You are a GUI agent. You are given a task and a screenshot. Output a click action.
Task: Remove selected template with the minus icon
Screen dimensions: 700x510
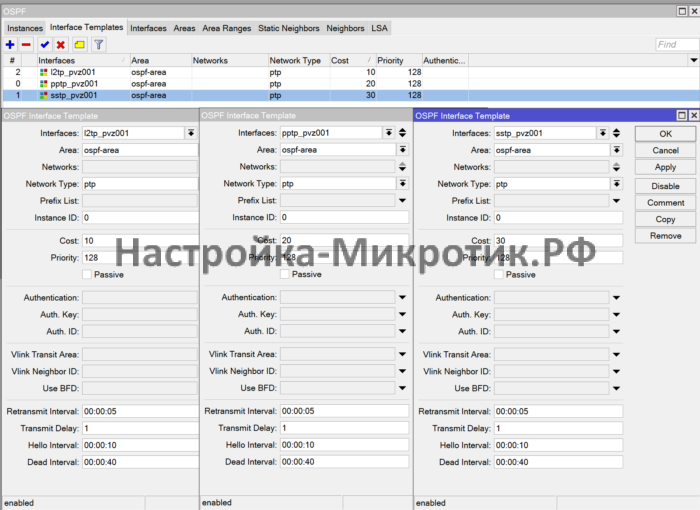point(26,45)
